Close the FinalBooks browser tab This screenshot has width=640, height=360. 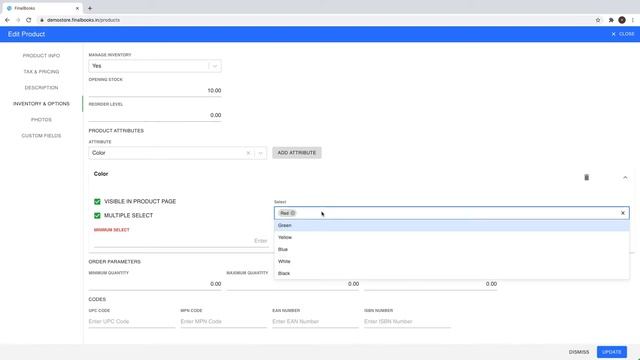[77, 8]
